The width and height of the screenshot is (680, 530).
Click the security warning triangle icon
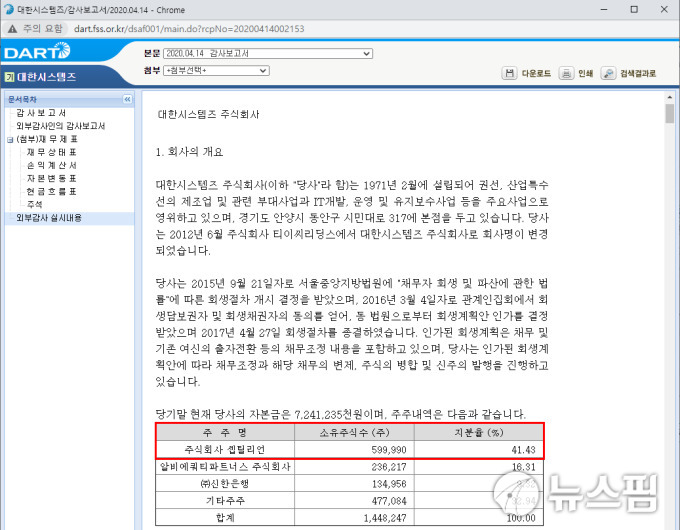(x=12, y=29)
